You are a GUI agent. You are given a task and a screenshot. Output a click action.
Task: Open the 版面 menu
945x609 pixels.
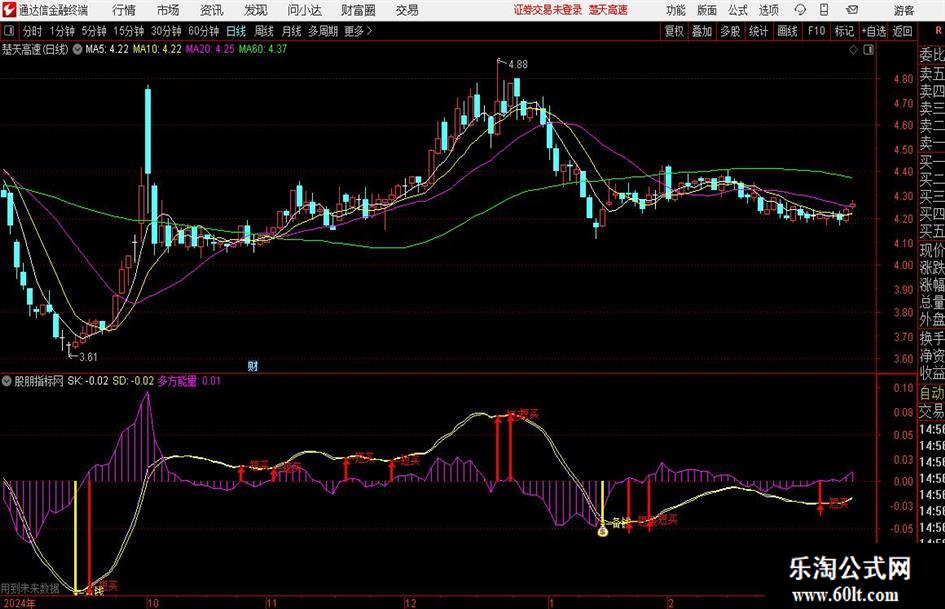tap(707, 10)
